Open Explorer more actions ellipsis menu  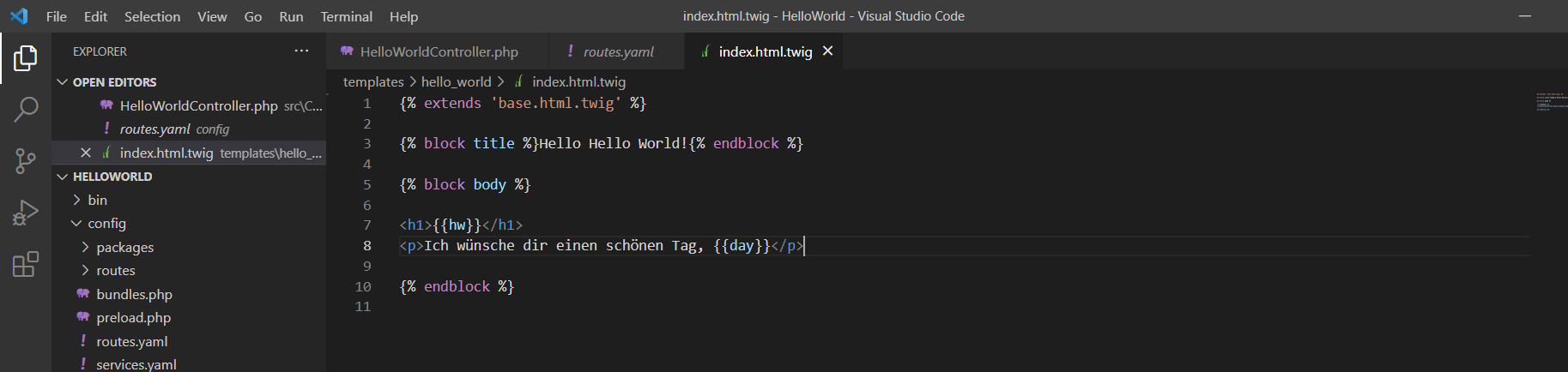pyautogui.click(x=301, y=51)
